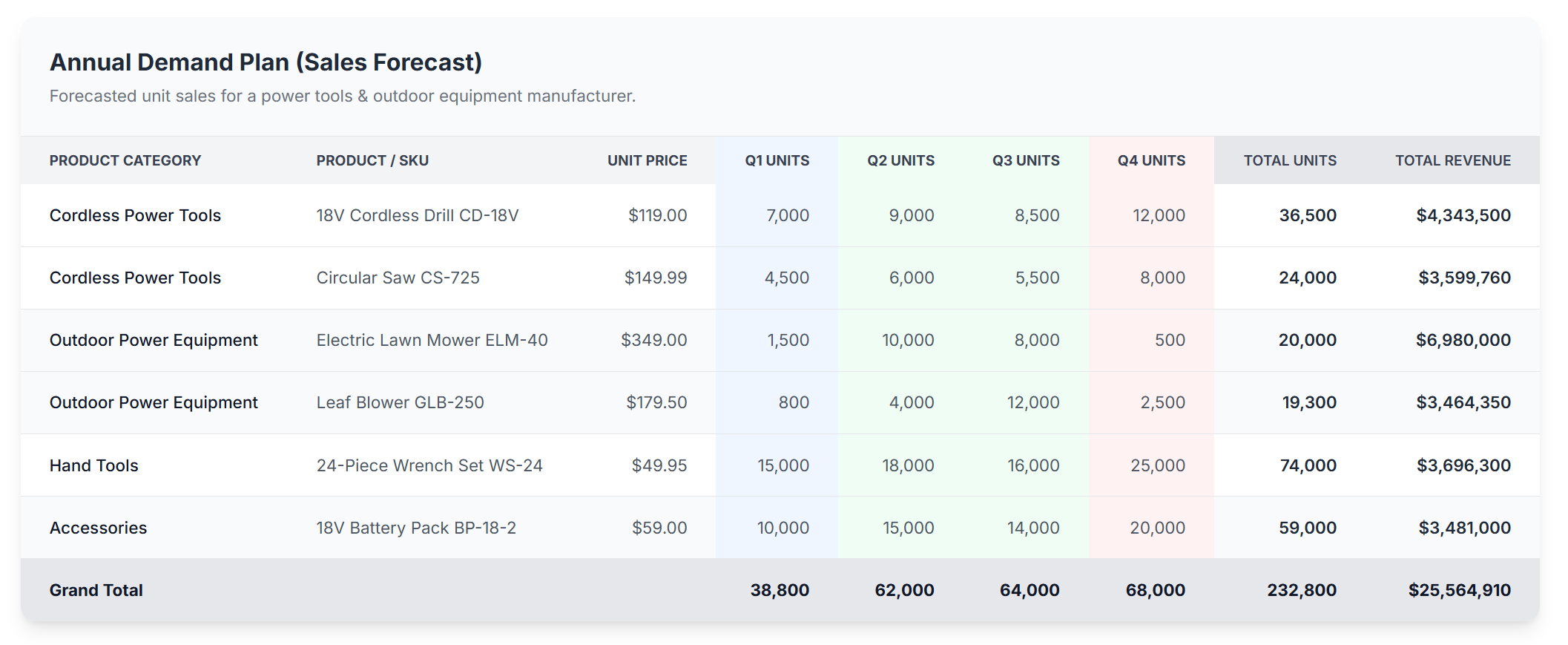This screenshot has height=645, width=1568.
Task: Click the Q3 Units column header
Action: pyautogui.click(x=1026, y=160)
